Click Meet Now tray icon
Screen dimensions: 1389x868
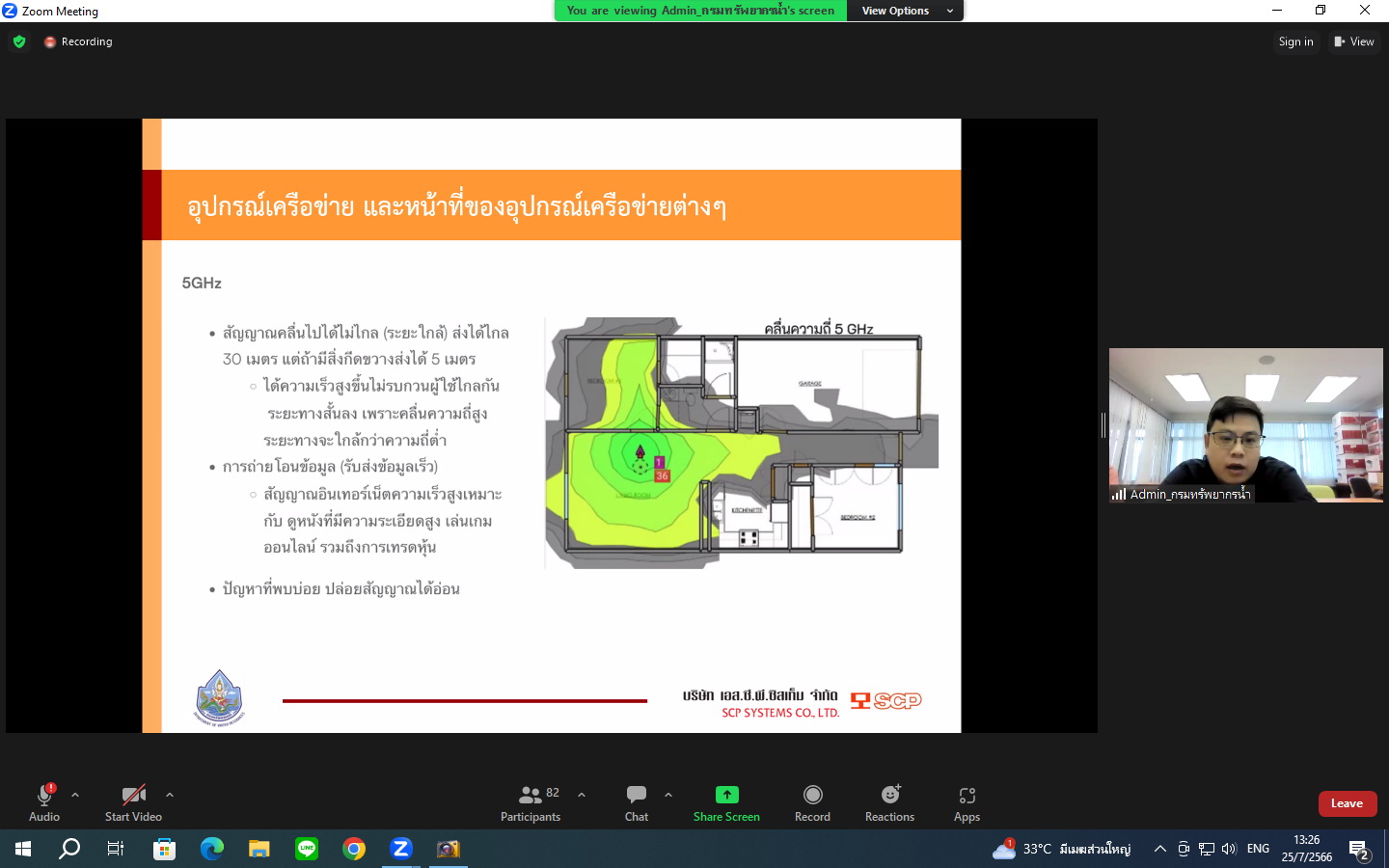(x=1184, y=849)
